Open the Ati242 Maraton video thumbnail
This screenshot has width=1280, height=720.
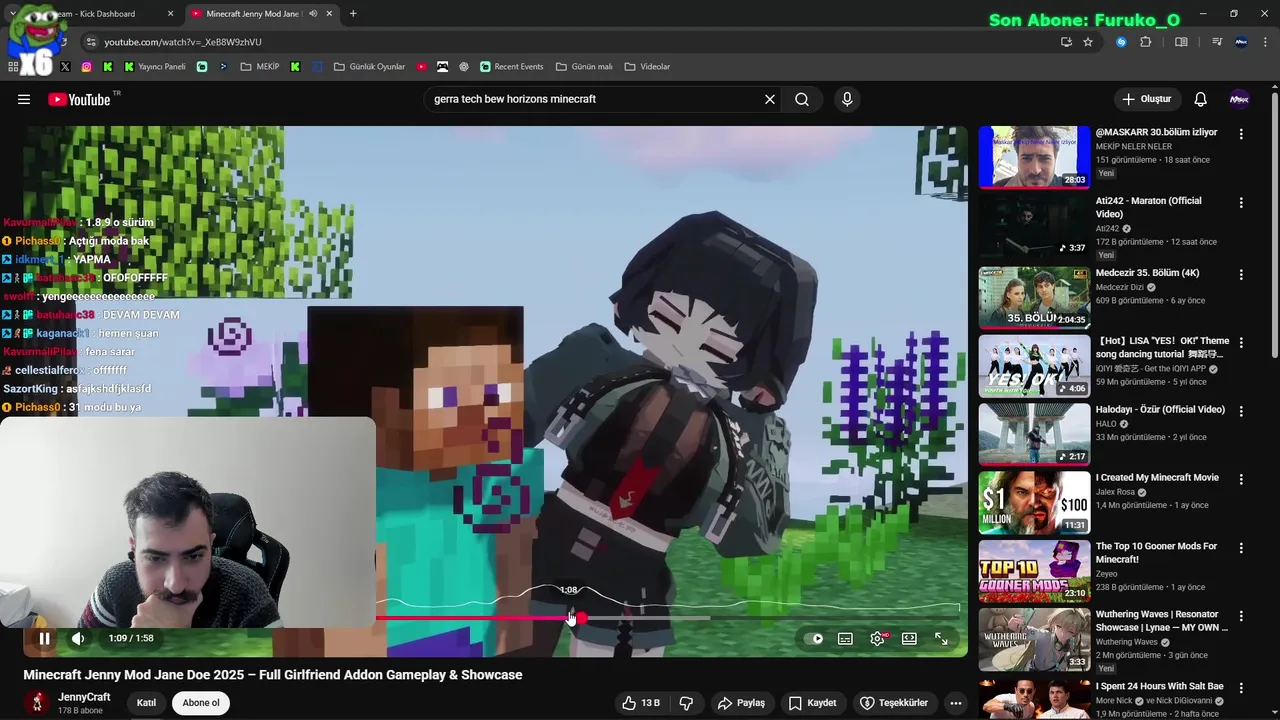click(1034, 225)
